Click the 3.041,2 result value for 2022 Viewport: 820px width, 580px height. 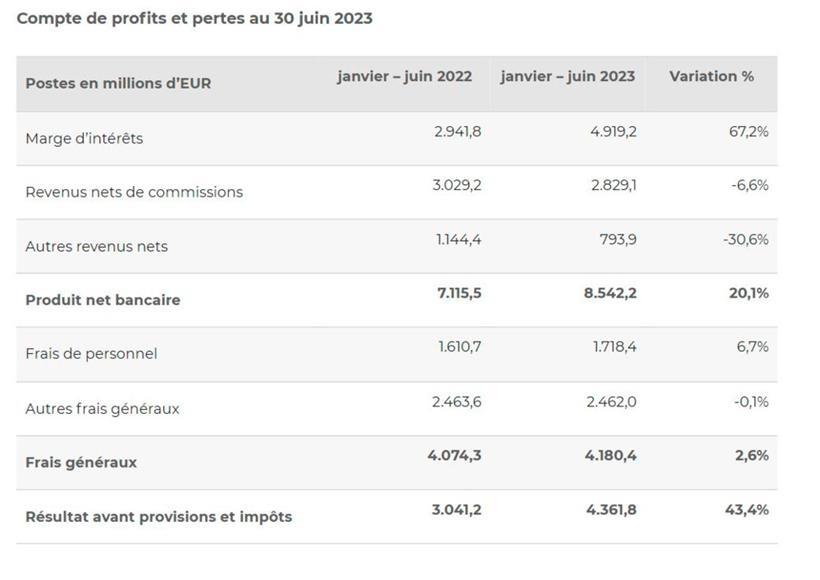(x=456, y=509)
